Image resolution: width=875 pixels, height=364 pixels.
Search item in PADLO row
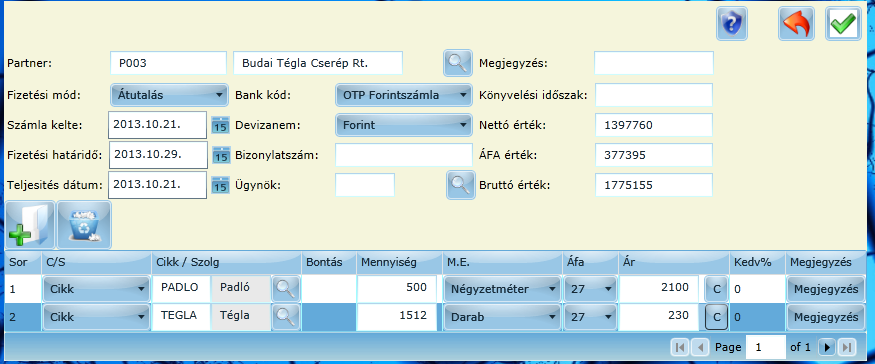(x=285, y=289)
